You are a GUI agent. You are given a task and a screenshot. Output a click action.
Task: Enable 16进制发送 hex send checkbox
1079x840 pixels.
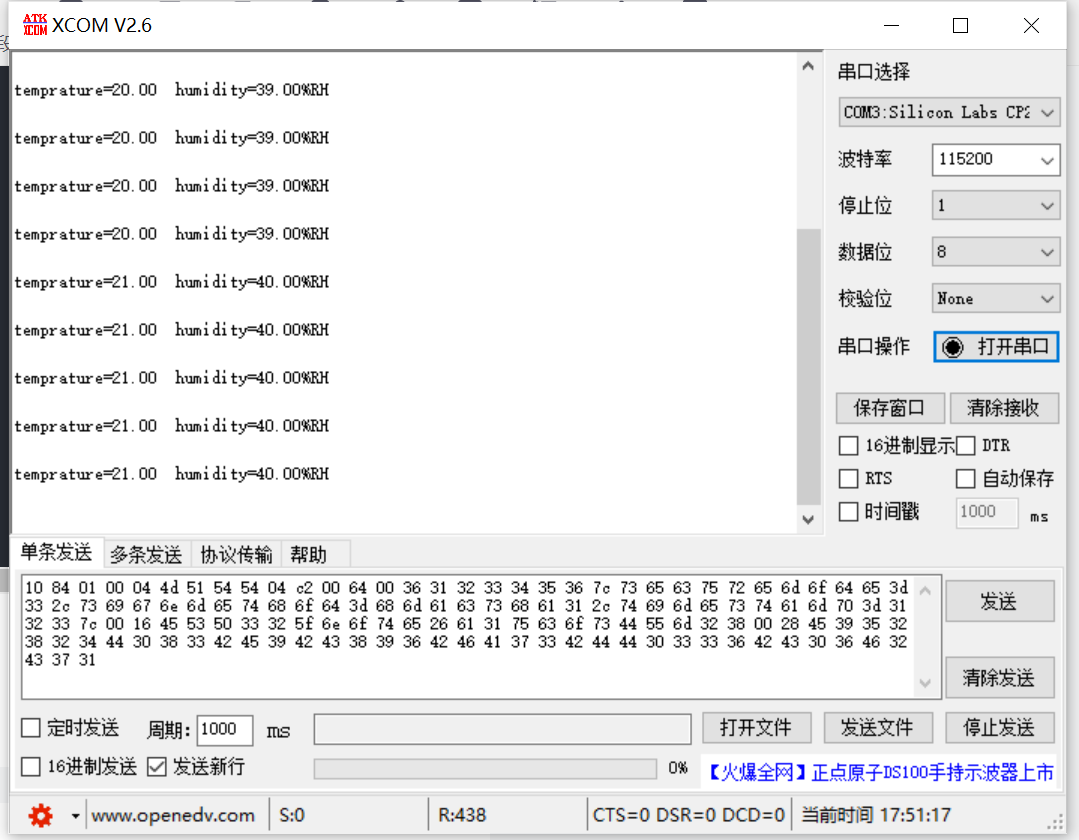(x=31, y=766)
